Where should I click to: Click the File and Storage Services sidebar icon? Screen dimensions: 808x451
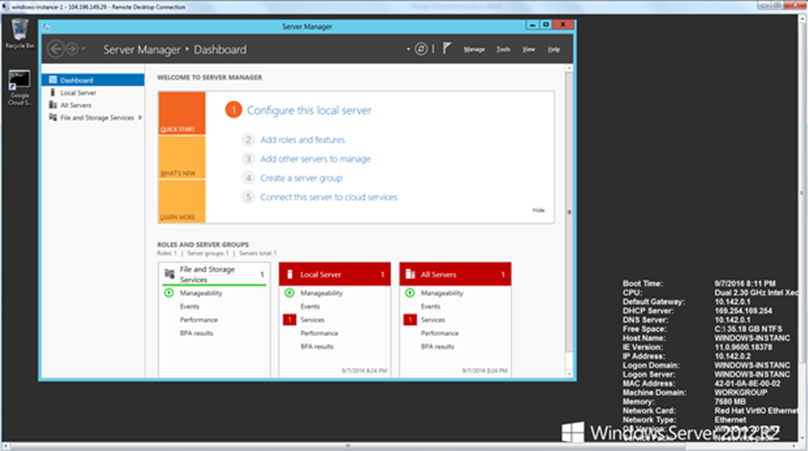pos(53,118)
